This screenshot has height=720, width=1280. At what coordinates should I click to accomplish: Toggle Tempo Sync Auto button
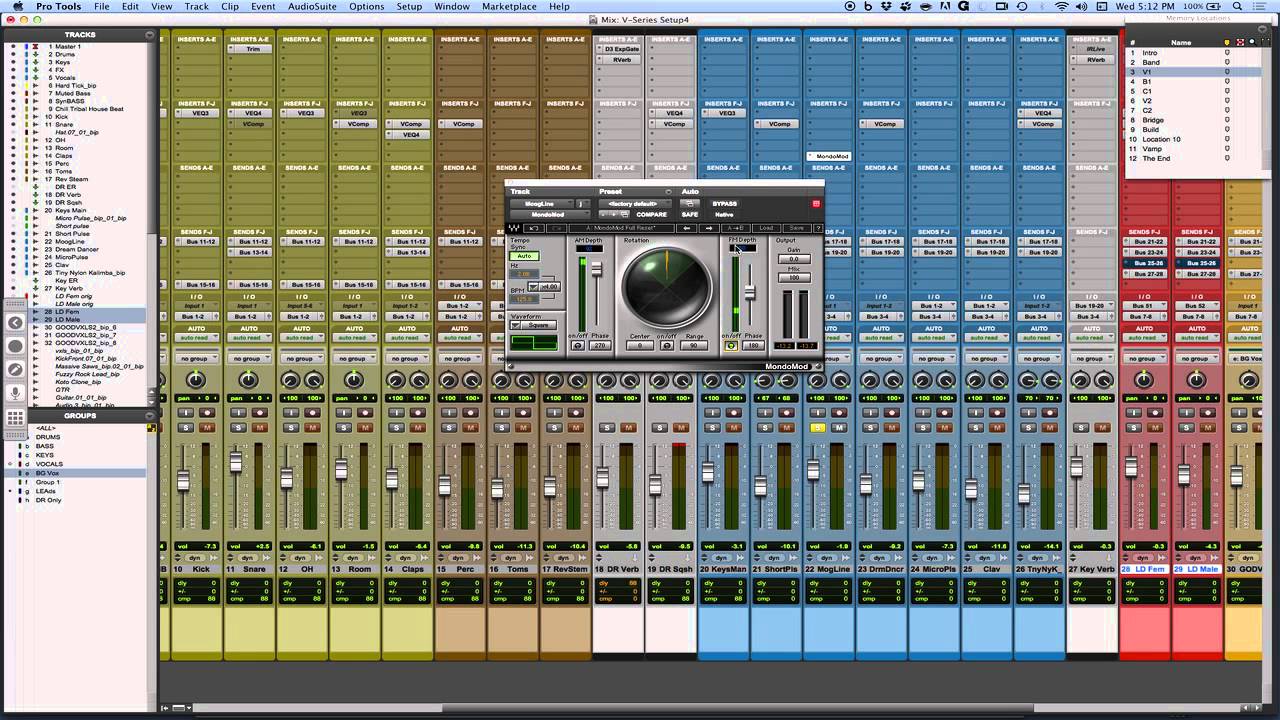coord(524,256)
